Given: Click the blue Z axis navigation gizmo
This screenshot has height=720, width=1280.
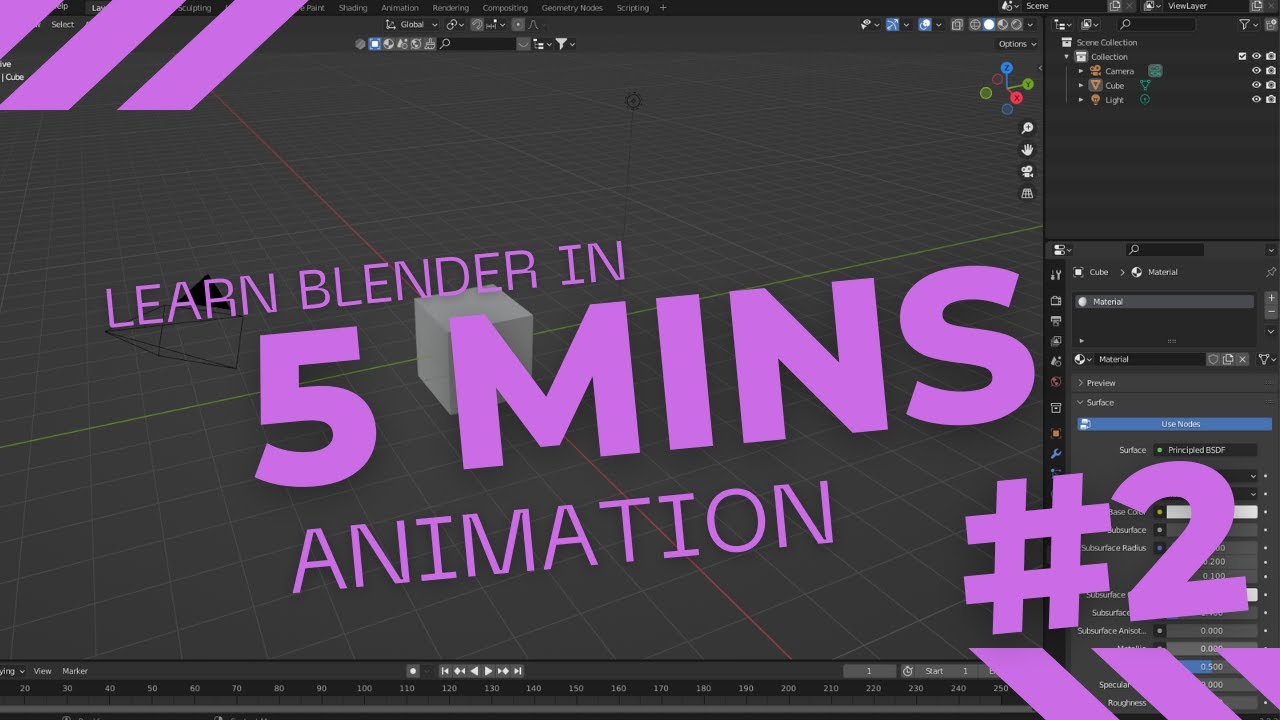Looking at the screenshot, I should click(1006, 68).
